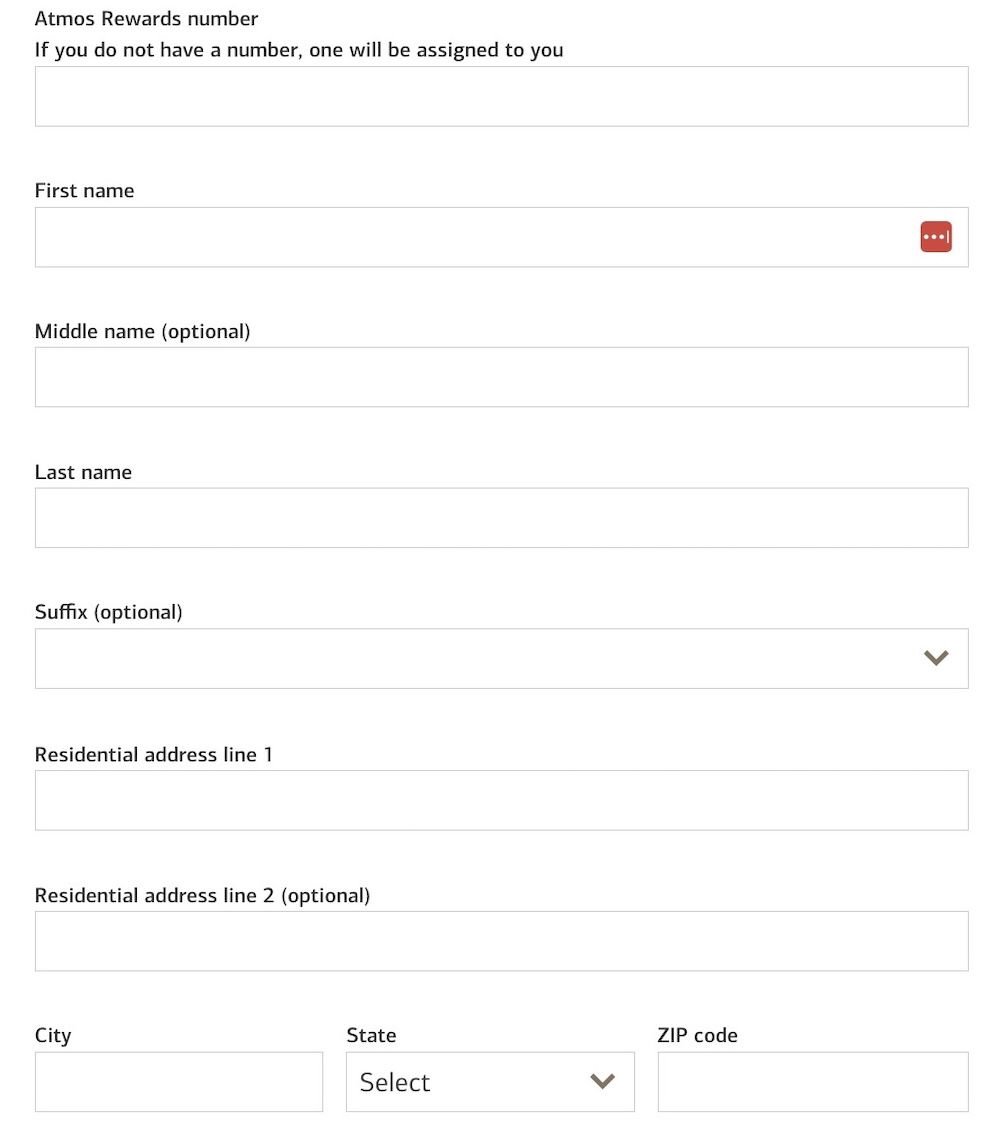Focus Residential address line 1 field
Image resolution: width=1000 pixels, height=1132 pixels.
pos(502,800)
